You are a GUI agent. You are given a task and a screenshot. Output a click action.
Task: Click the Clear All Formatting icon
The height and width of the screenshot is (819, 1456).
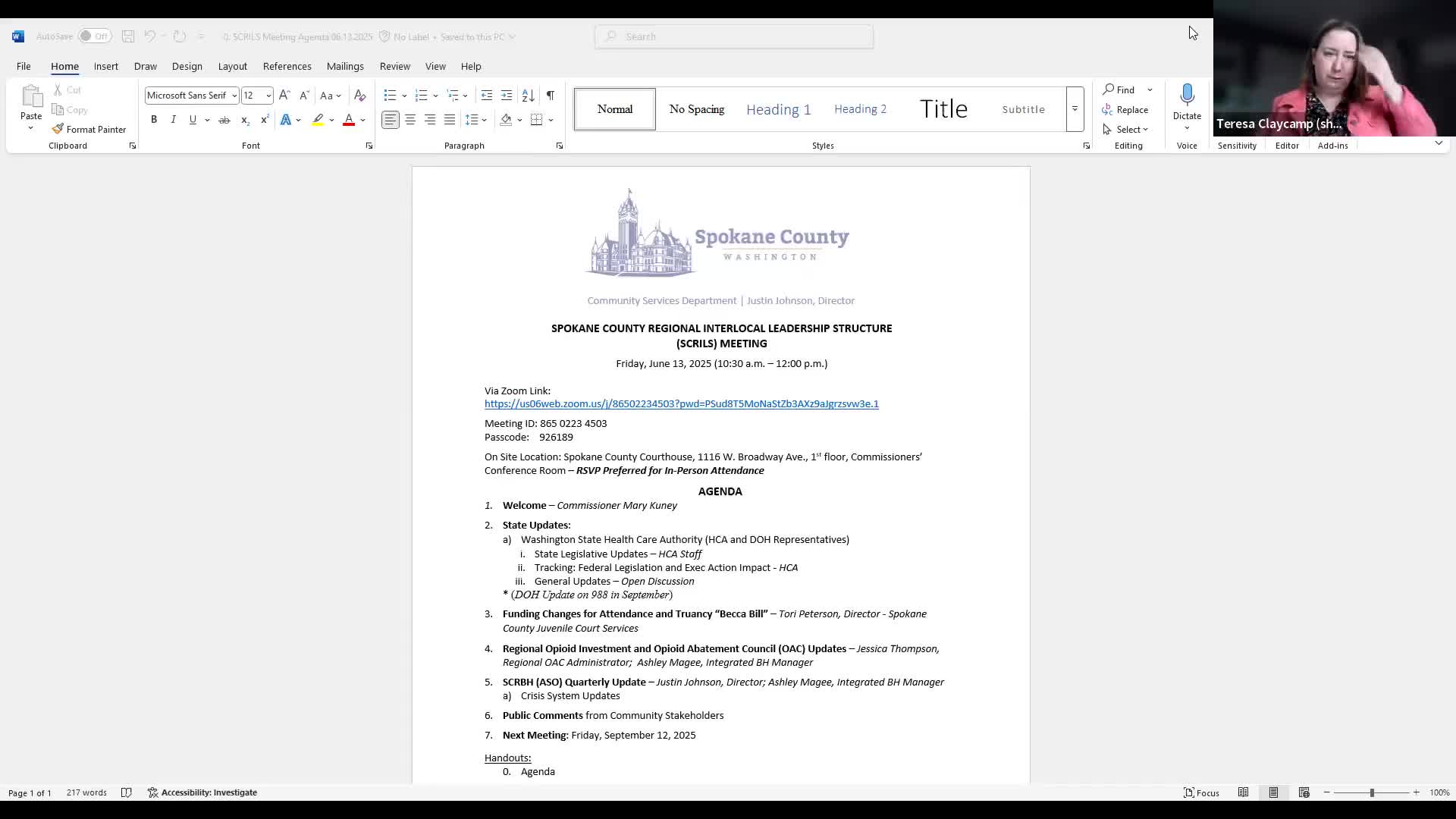tap(360, 95)
